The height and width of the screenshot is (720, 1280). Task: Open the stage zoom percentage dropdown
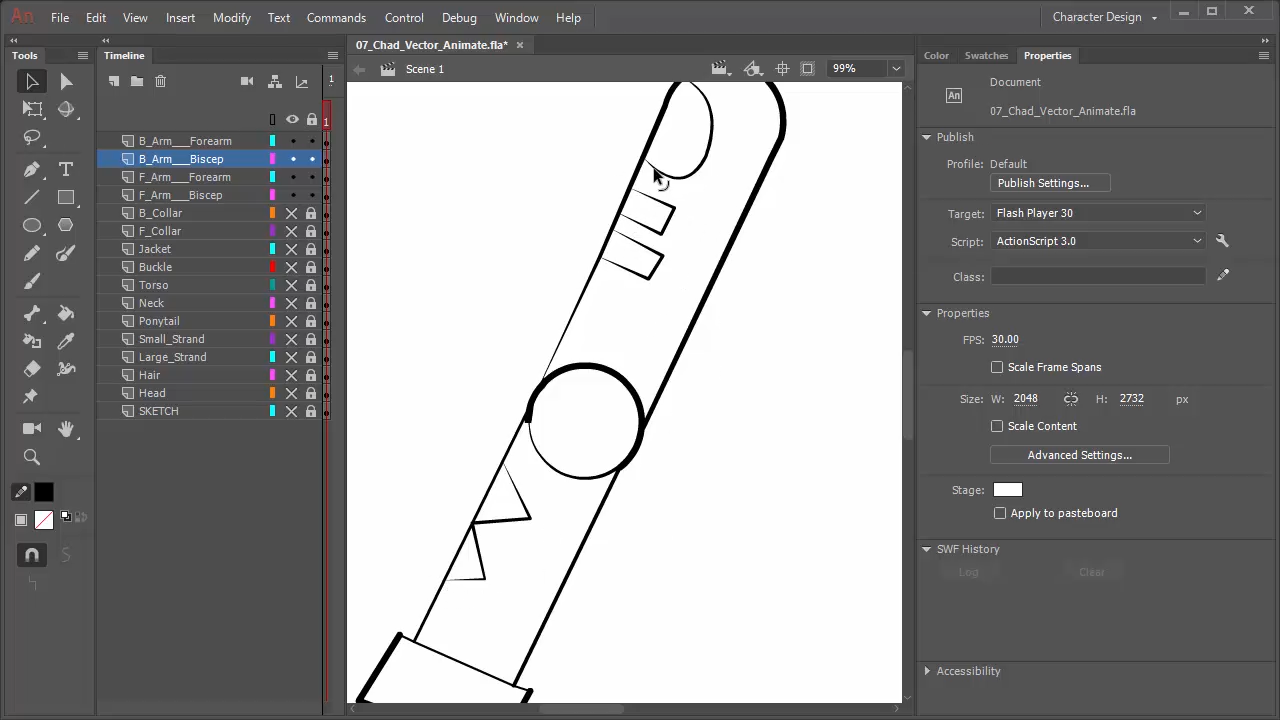coord(896,69)
